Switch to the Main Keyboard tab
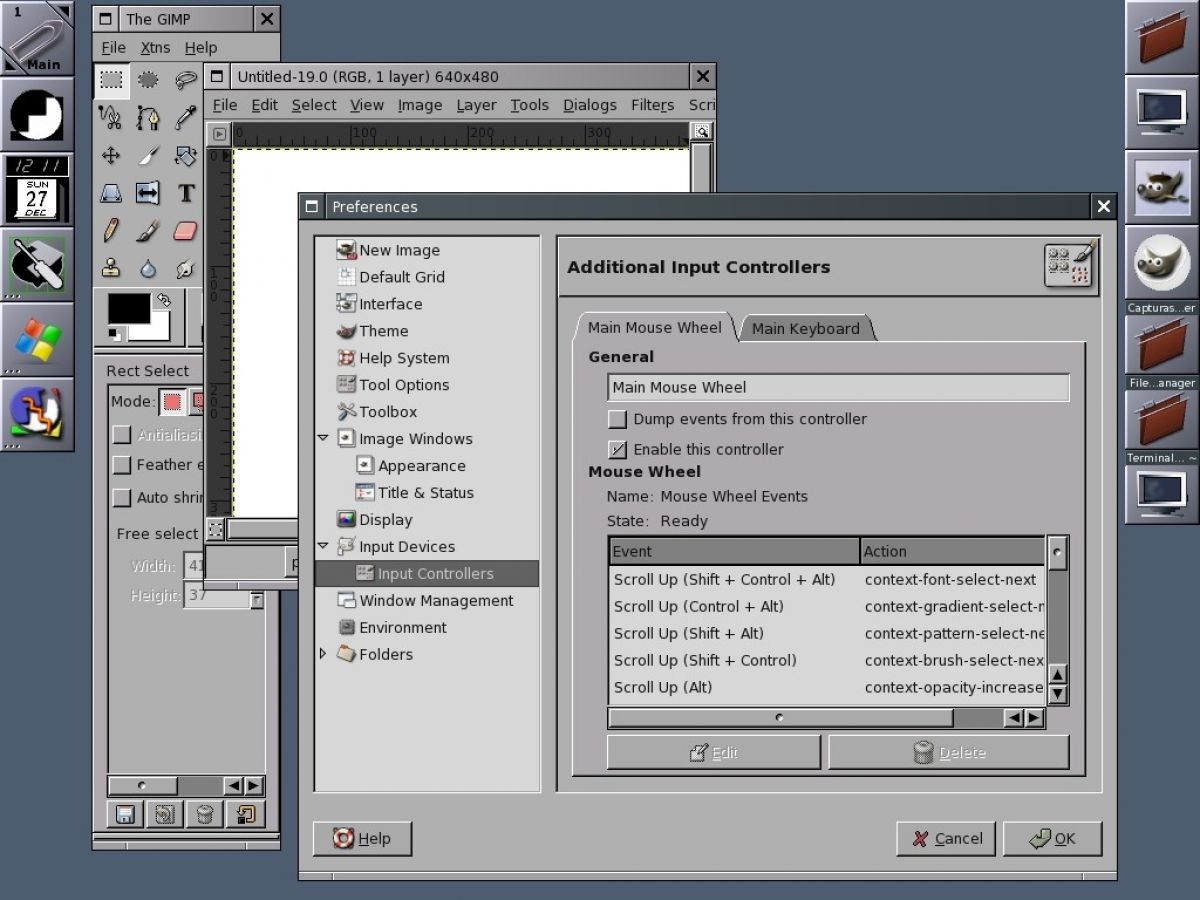Viewport: 1200px width, 900px height. [x=806, y=328]
